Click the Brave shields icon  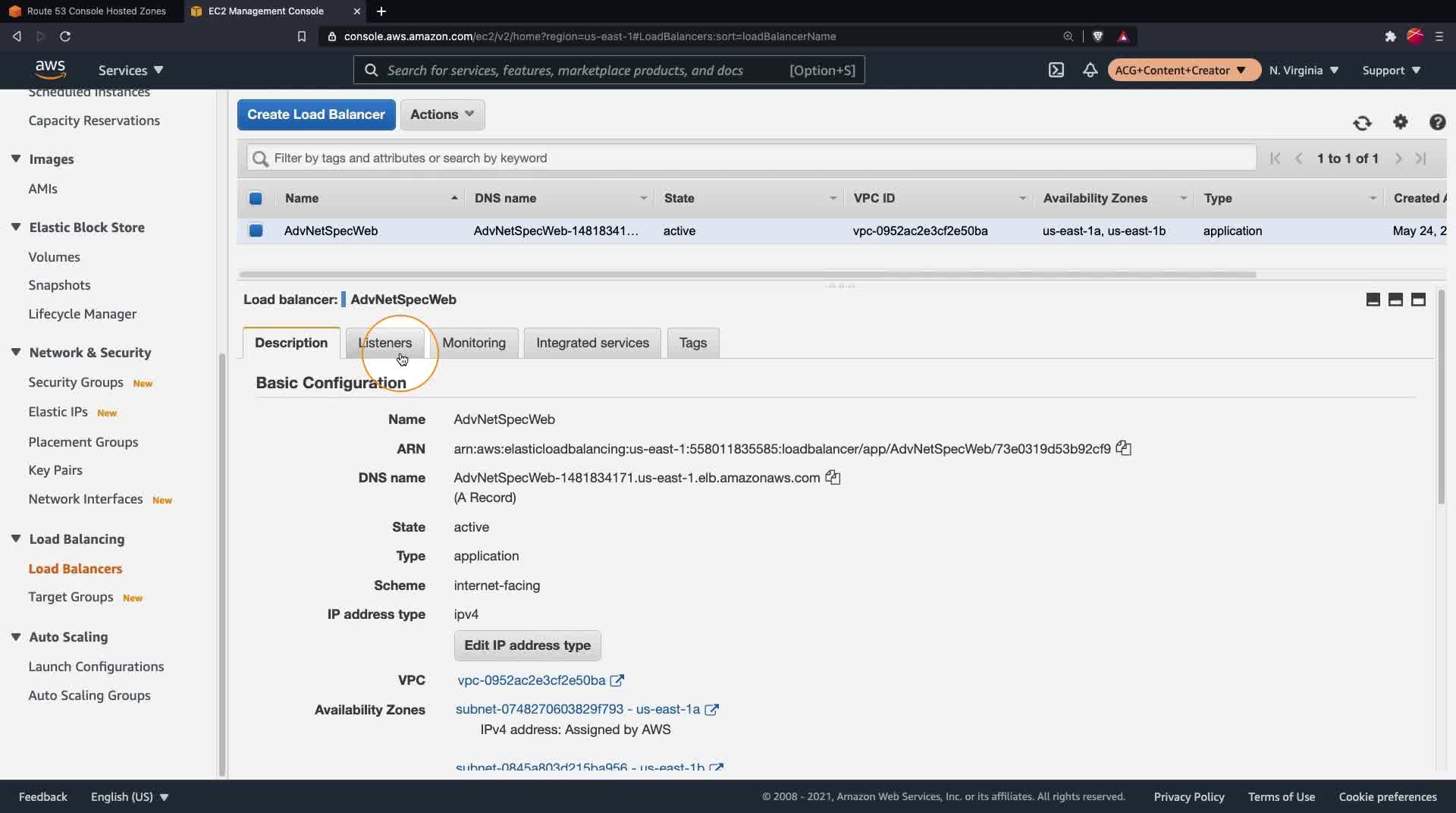click(1097, 36)
